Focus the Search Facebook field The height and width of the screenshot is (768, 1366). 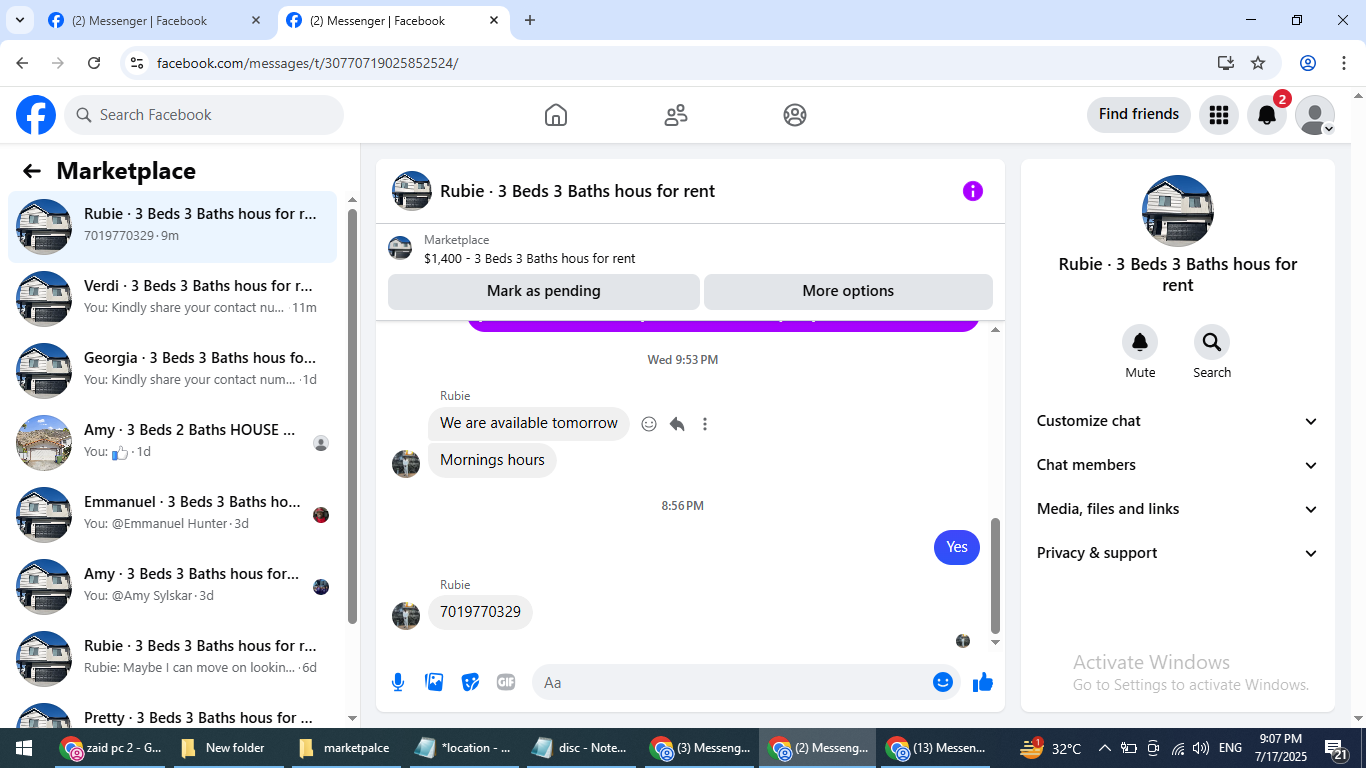click(204, 115)
